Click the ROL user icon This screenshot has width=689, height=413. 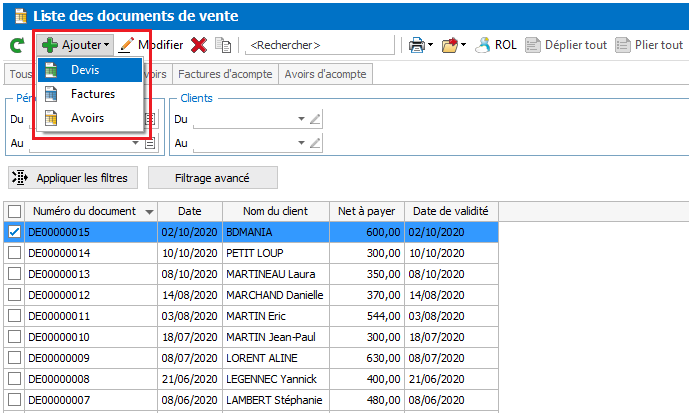483,45
